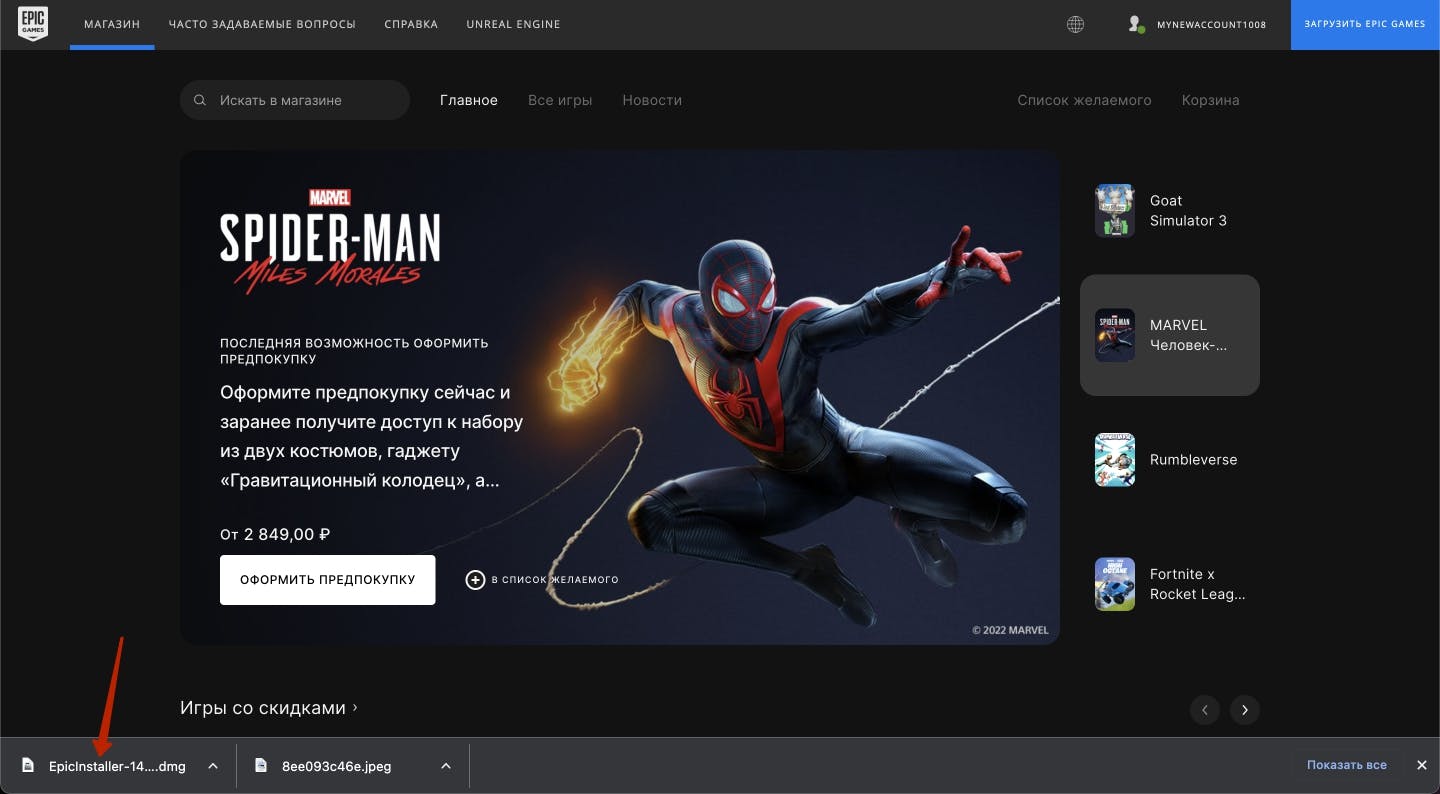Click the От 2 849,00 ₽ price
Image resolution: width=1440 pixels, height=794 pixels.
(x=275, y=534)
